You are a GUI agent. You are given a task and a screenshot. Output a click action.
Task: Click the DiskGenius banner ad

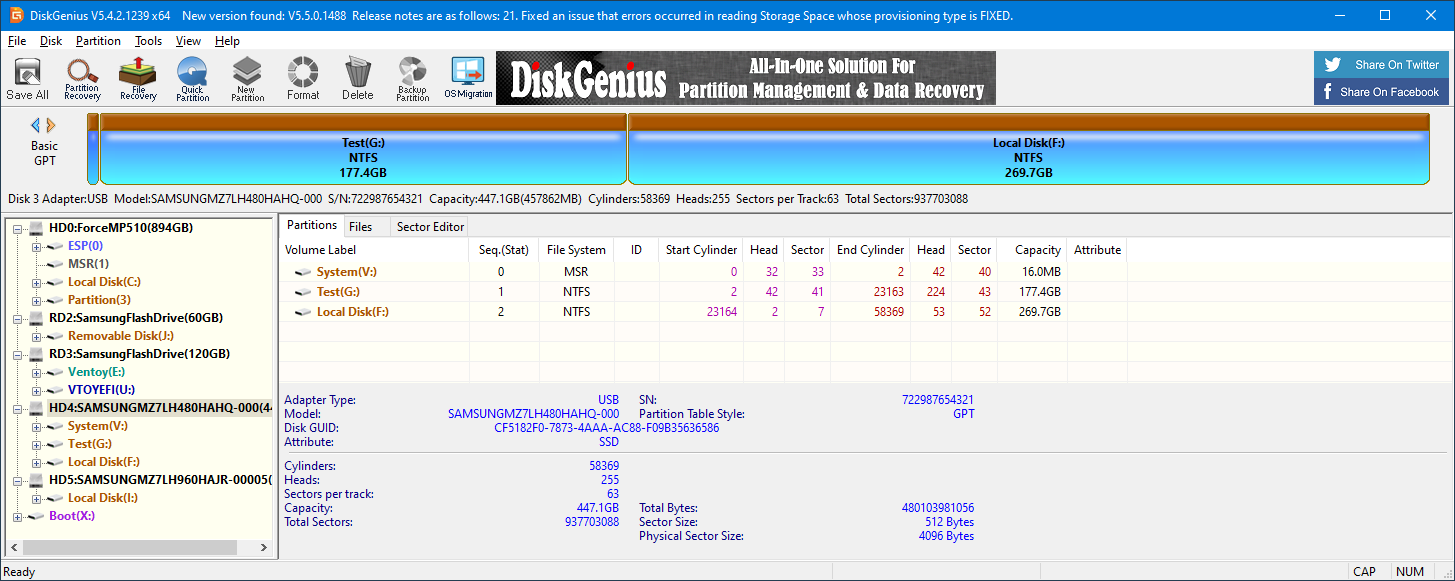[746, 78]
